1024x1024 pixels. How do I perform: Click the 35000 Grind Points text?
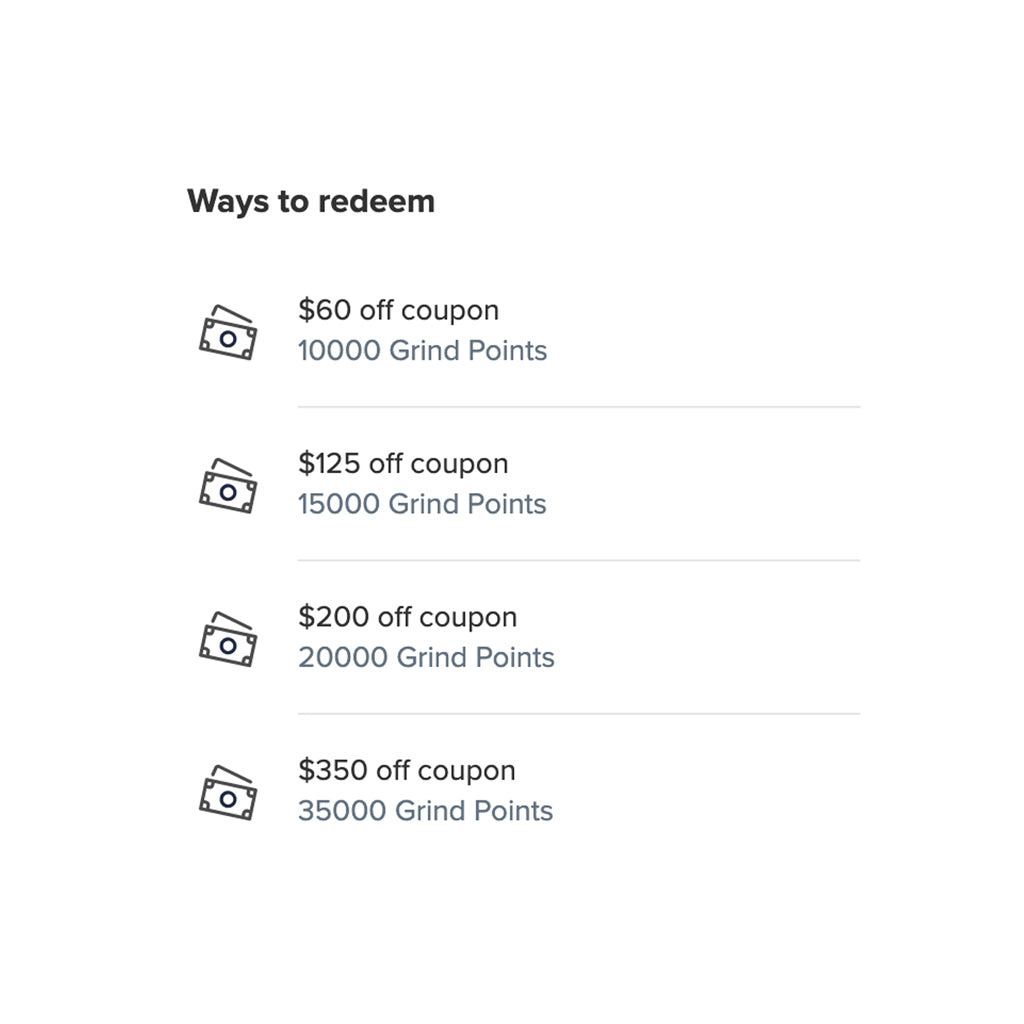point(426,811)
